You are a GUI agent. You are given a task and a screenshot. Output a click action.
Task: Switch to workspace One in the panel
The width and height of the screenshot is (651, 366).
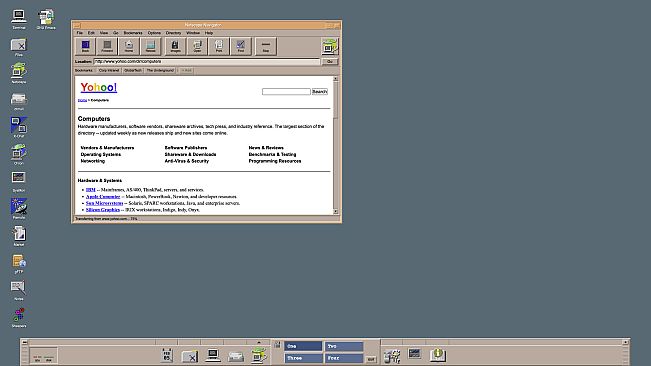click(303, 346)
